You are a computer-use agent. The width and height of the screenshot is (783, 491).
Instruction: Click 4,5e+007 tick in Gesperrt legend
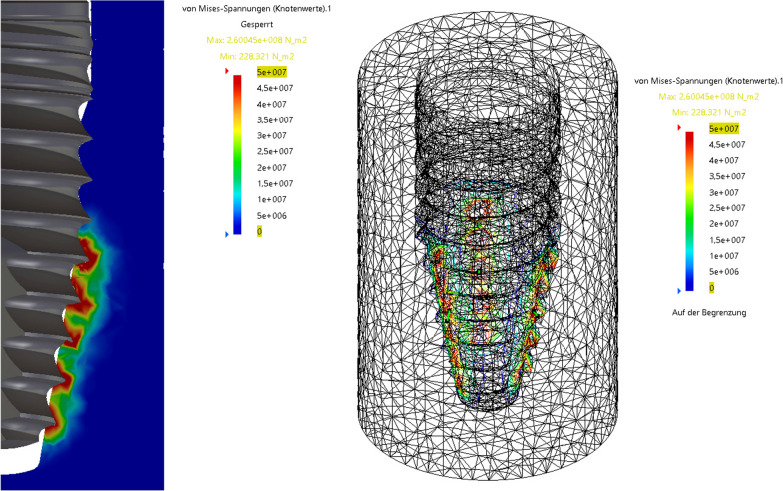pyautogui.click(x=275, y=88)
